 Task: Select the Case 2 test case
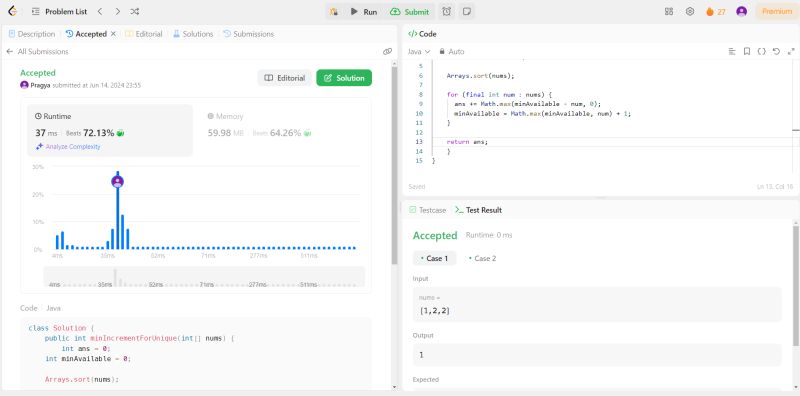(482, 258)
